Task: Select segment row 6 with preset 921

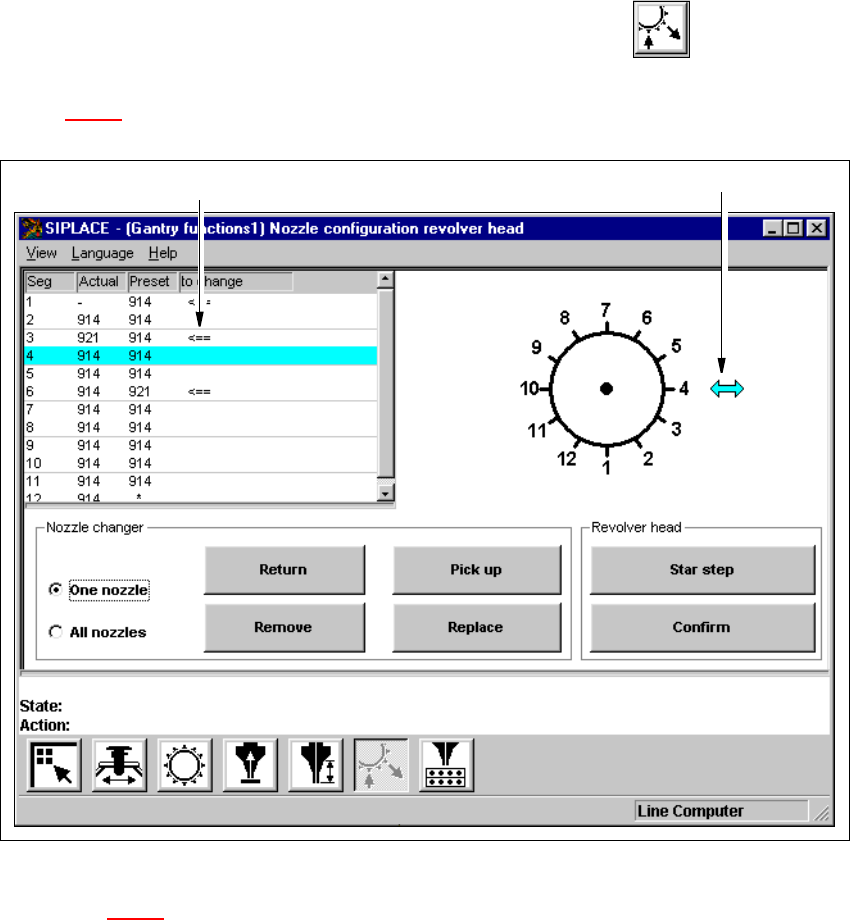Action: [201, 391]
